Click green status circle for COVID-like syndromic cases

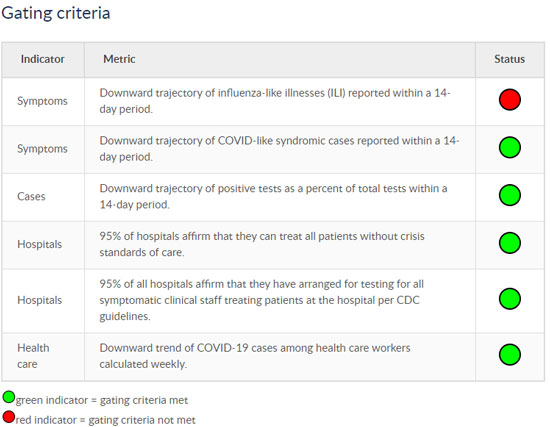click(510, 147)
